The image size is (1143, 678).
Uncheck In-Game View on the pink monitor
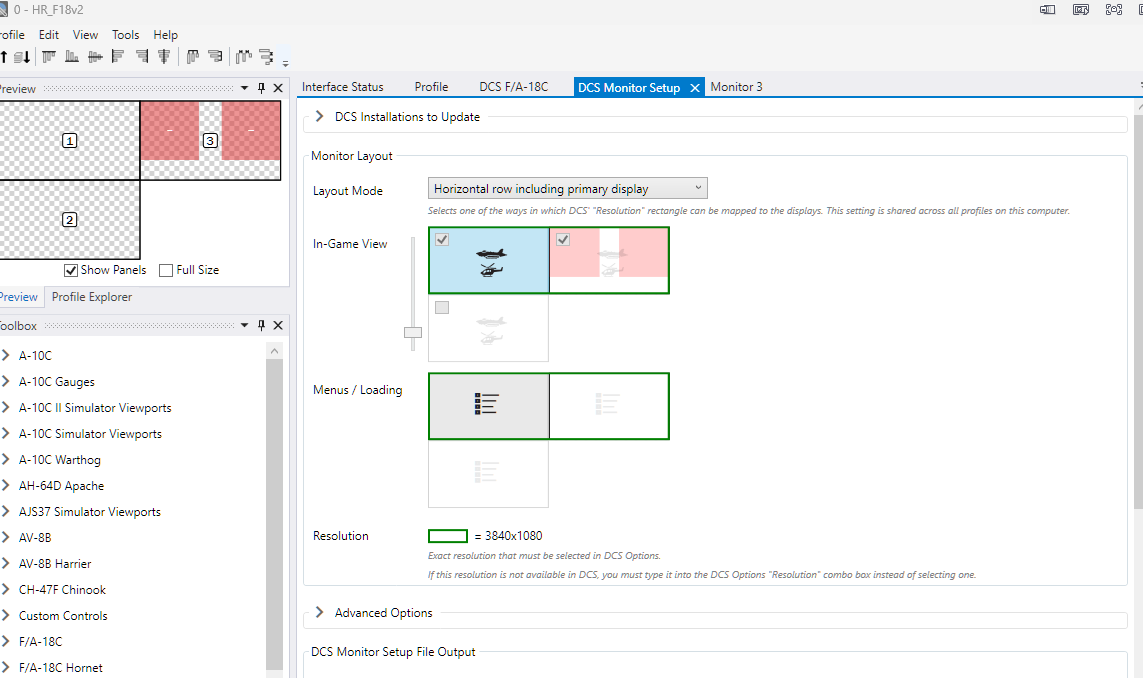[x=563, y=239]
